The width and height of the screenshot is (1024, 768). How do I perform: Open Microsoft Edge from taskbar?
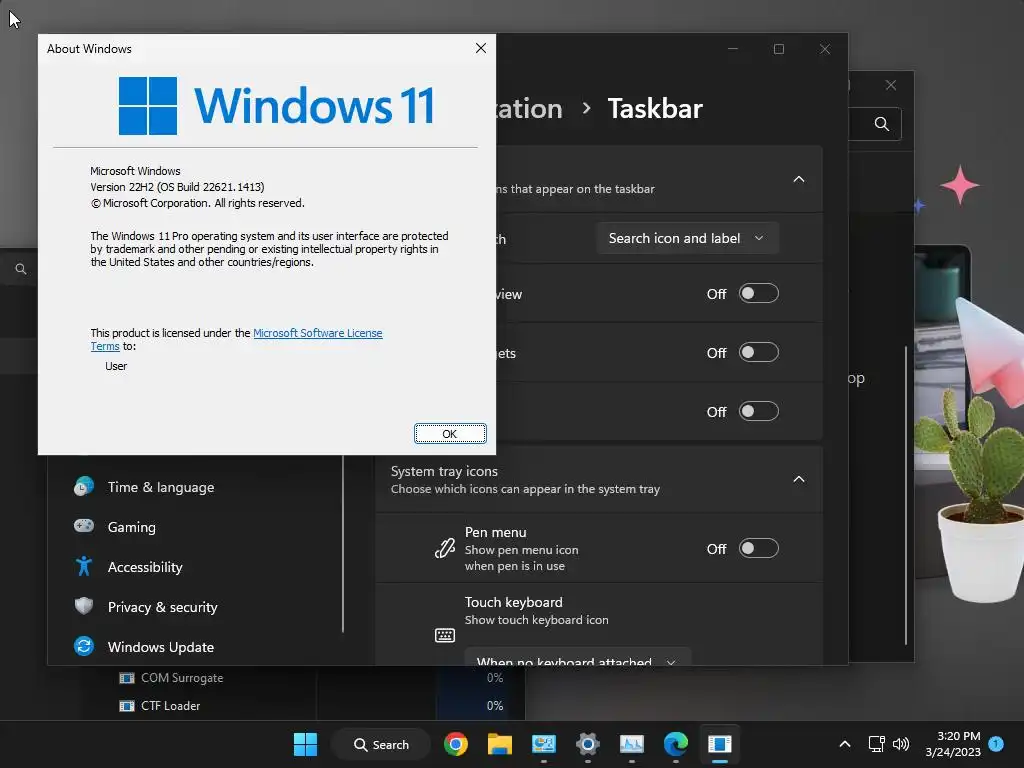coord(676,744)
